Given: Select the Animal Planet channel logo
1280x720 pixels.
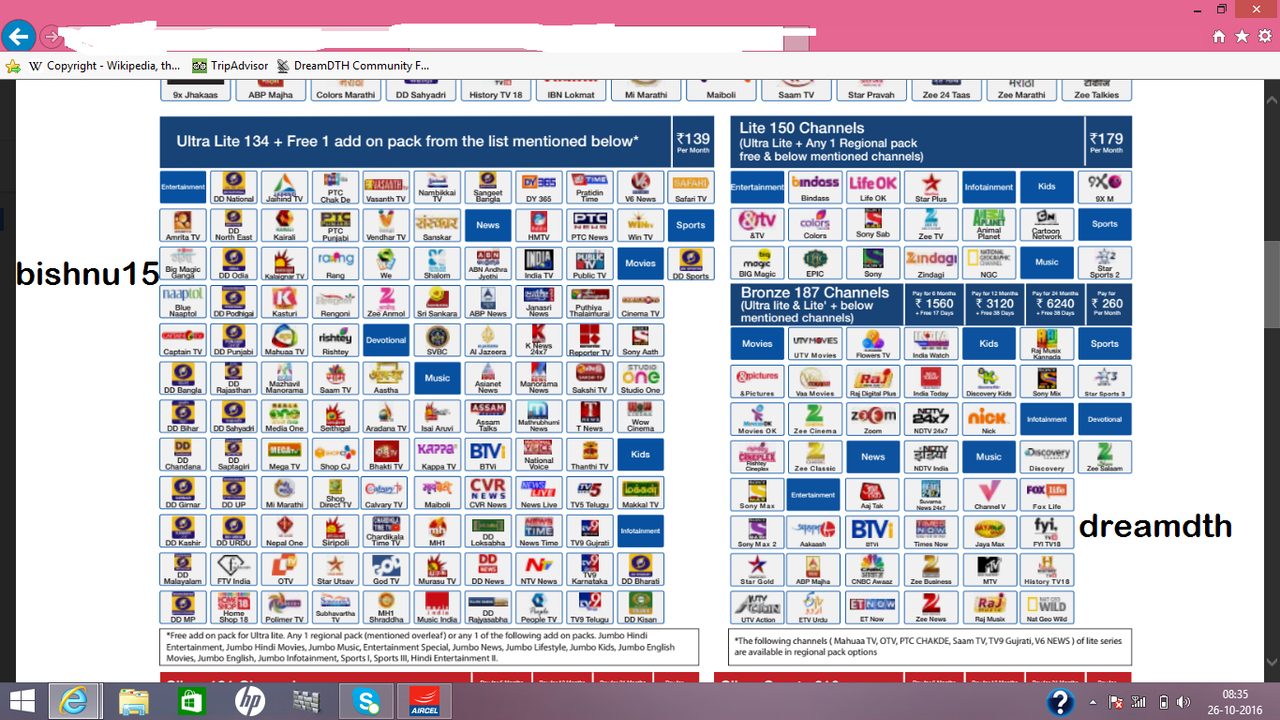Looking at the screenshot, I should click(989, 225).
